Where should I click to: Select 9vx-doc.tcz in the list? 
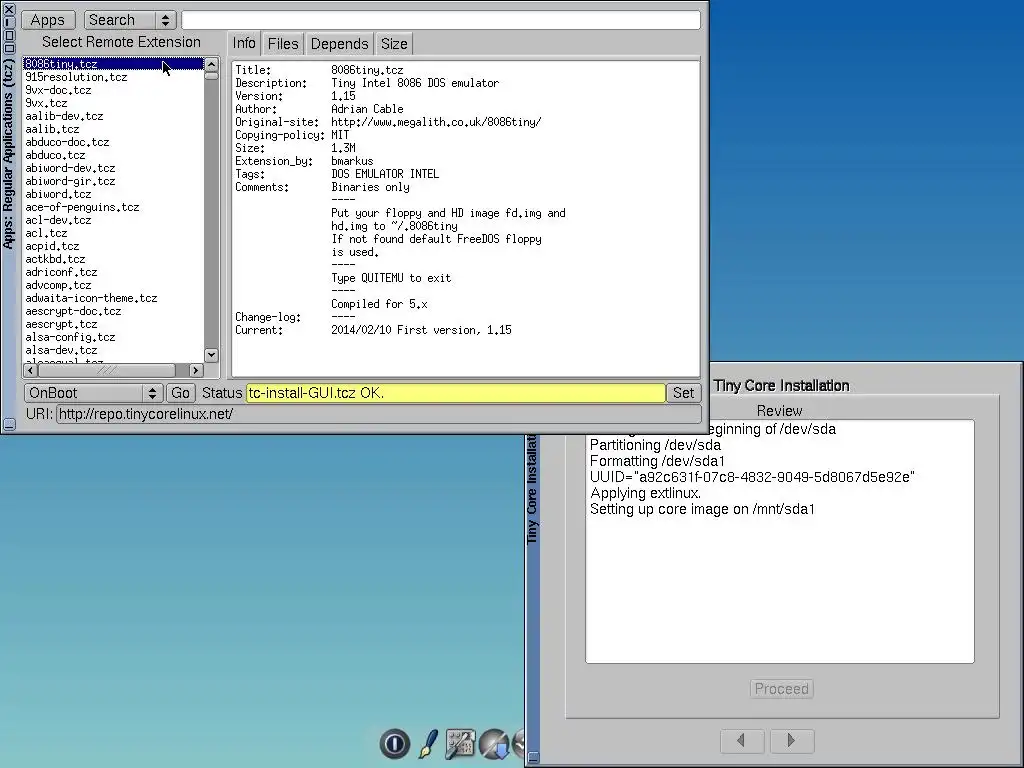(x=113, y=90)
